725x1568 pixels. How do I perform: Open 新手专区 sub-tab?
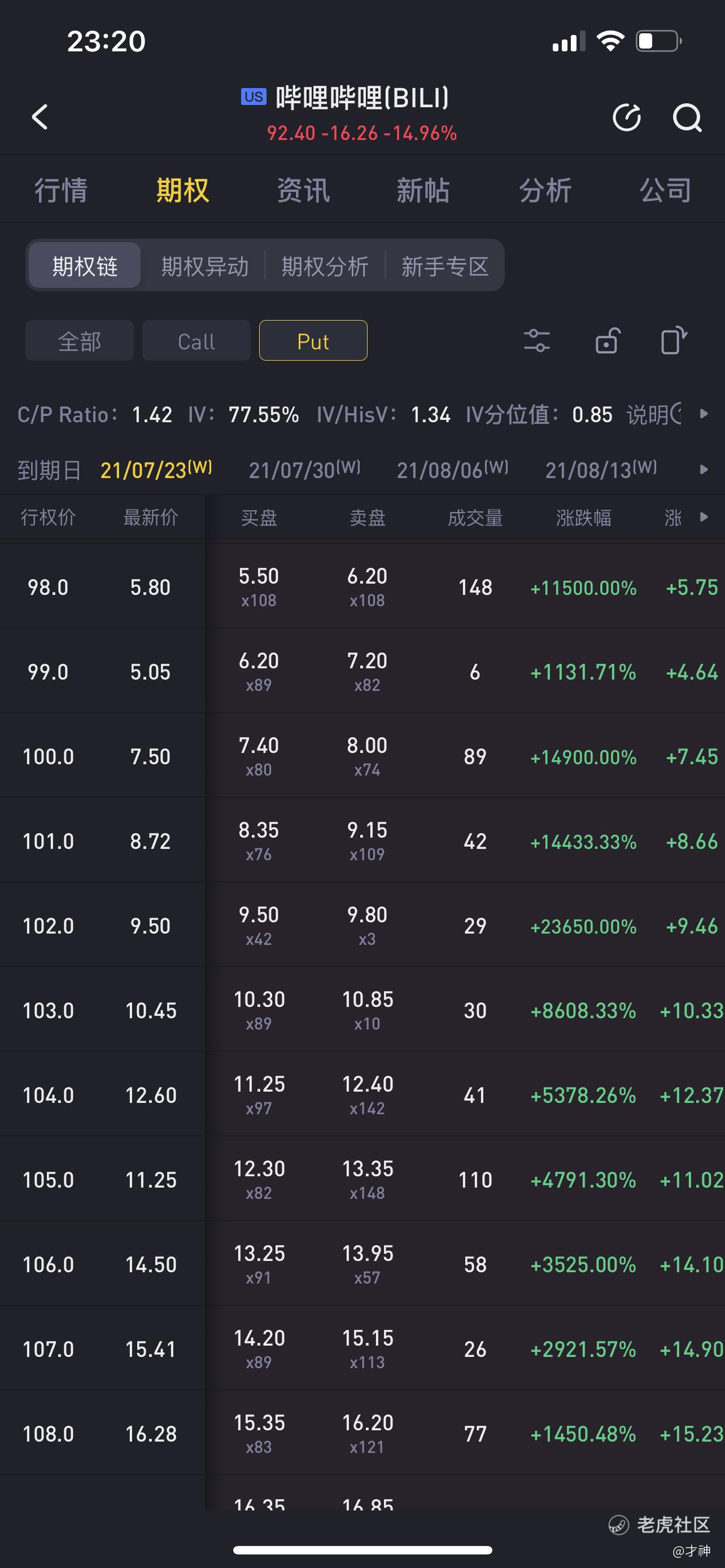click(445, 266)
